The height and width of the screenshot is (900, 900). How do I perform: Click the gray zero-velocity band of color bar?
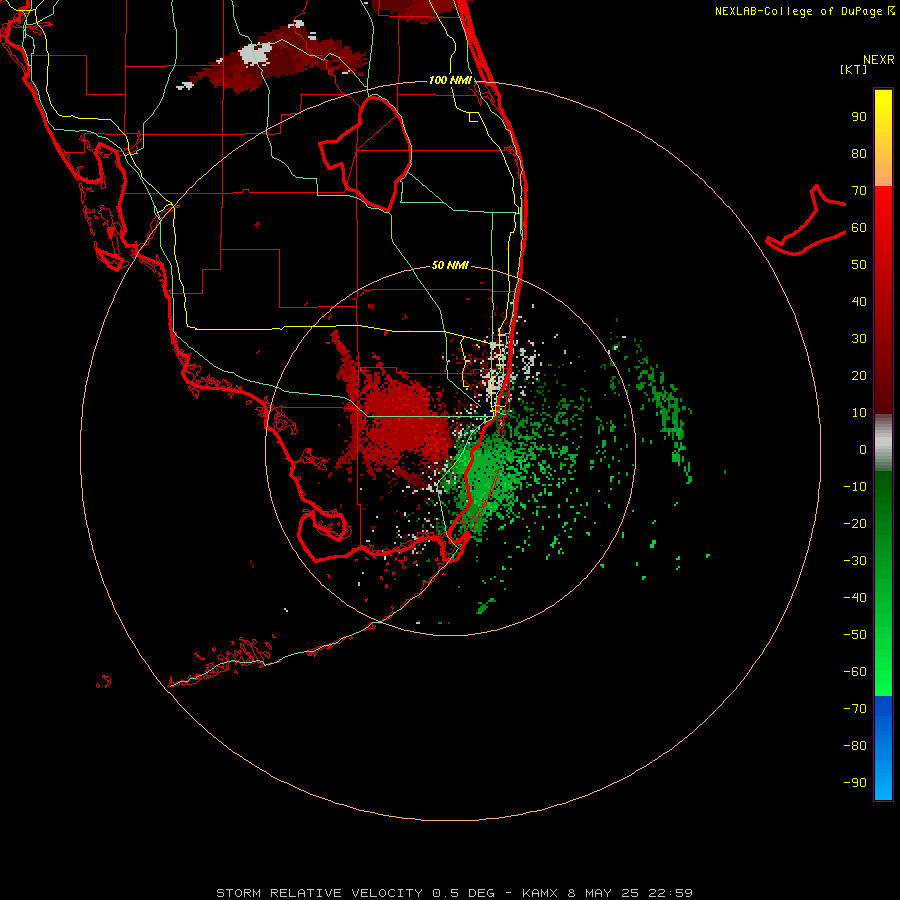pyautogui.click(x=883, y=443)
